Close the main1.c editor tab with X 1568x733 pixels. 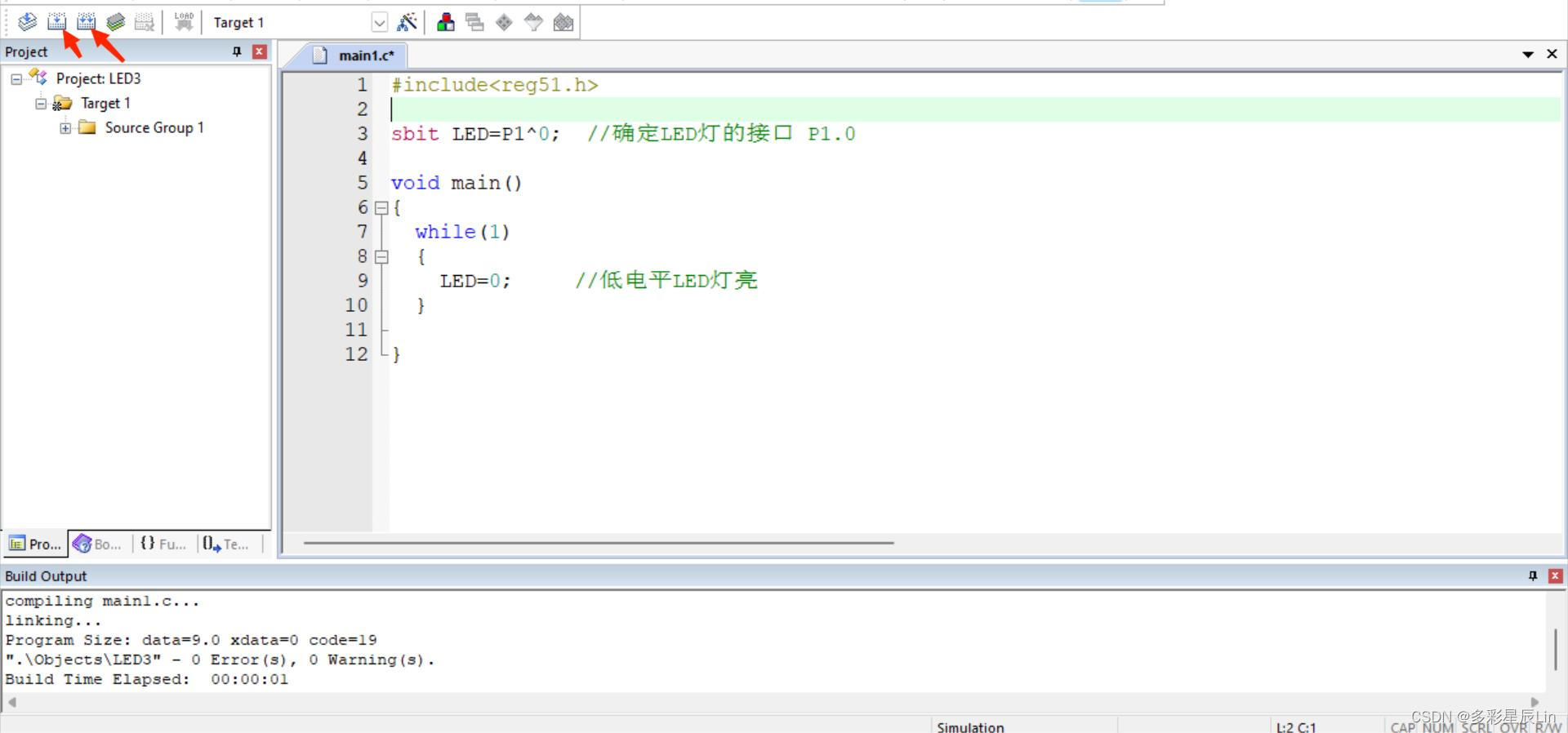(x=1552, y=54)
